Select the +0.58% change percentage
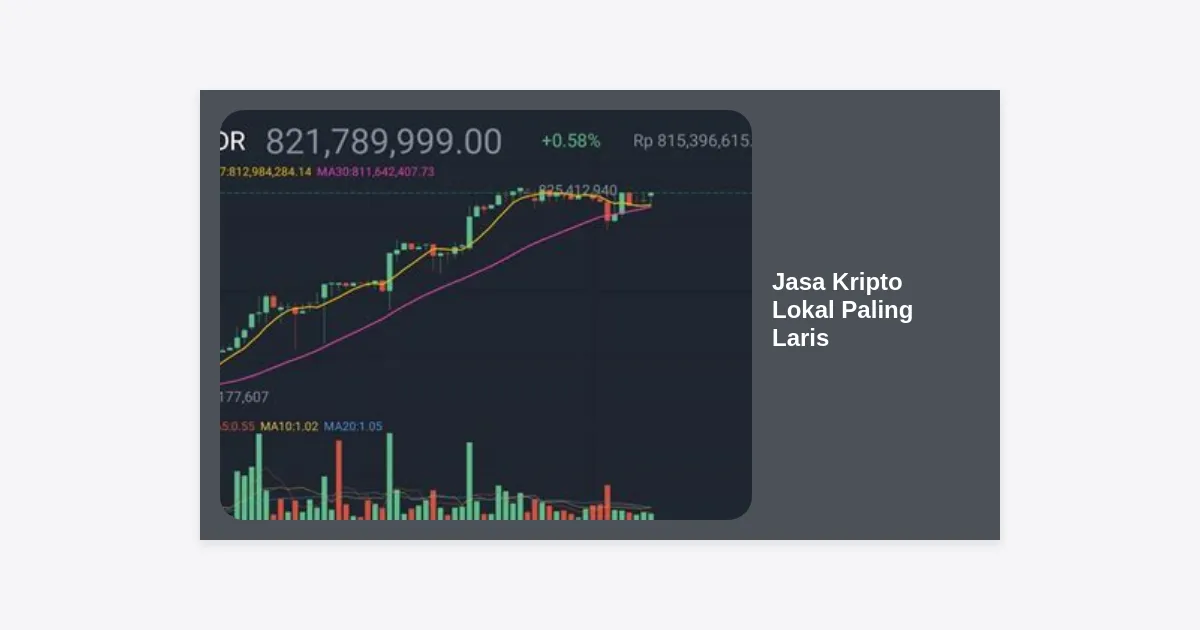Screen dimensions: 1200x630 (571, 141)
